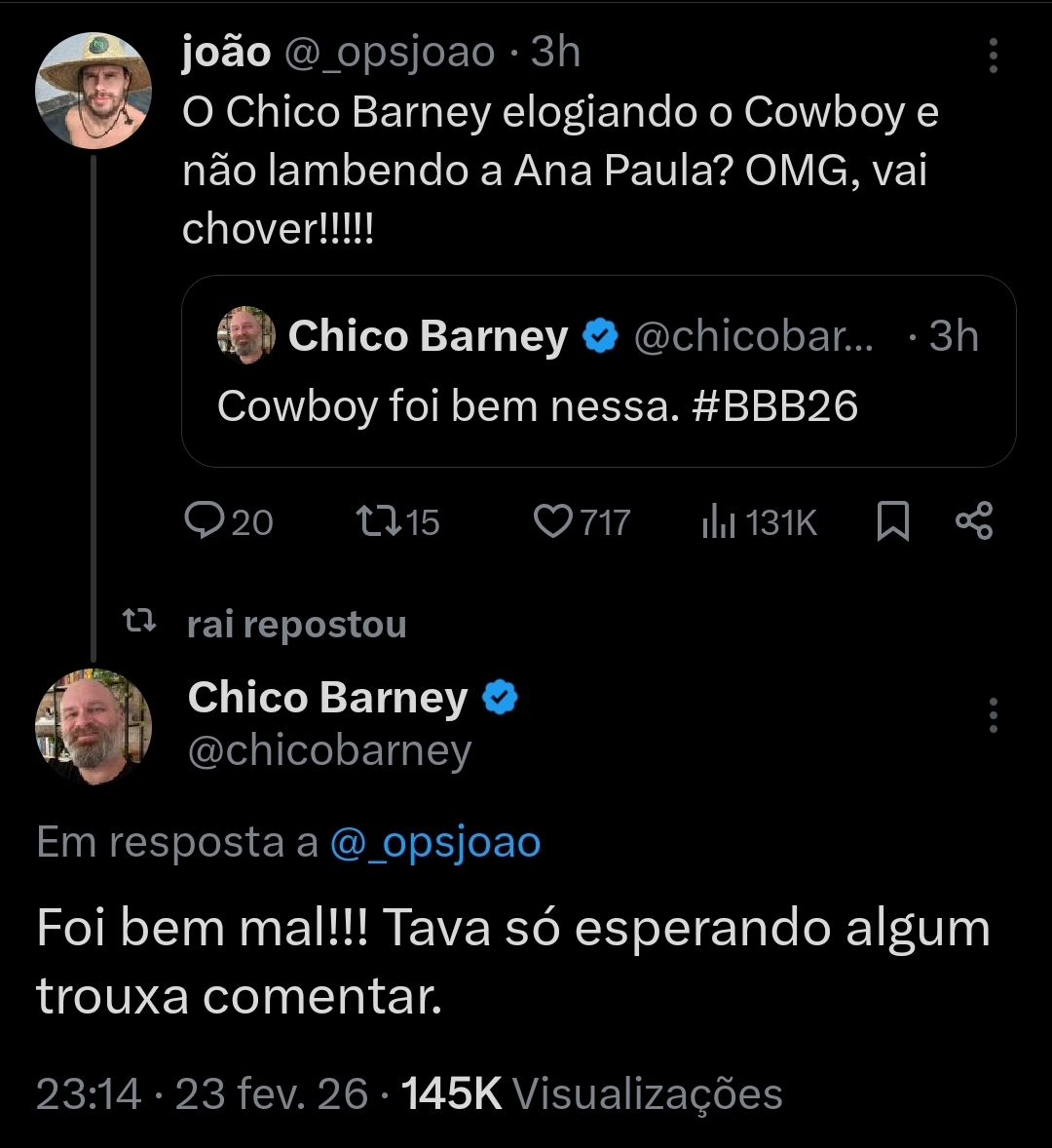Tap the verified badge in the quoted tweet
Viewport: 1052px width, 1148px height.
pos(601,337)
